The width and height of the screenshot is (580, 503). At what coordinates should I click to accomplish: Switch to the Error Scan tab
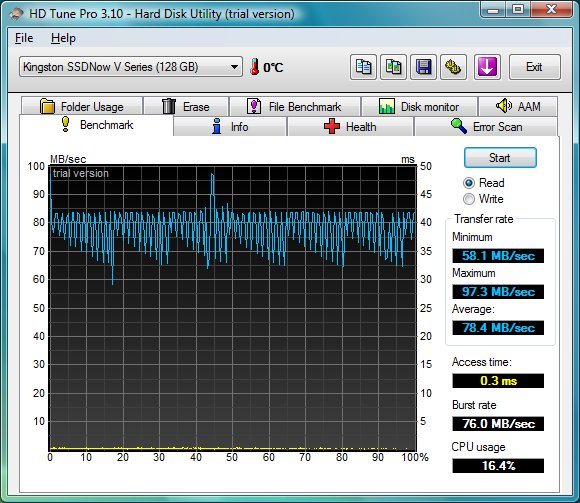(x=486, y=126)
